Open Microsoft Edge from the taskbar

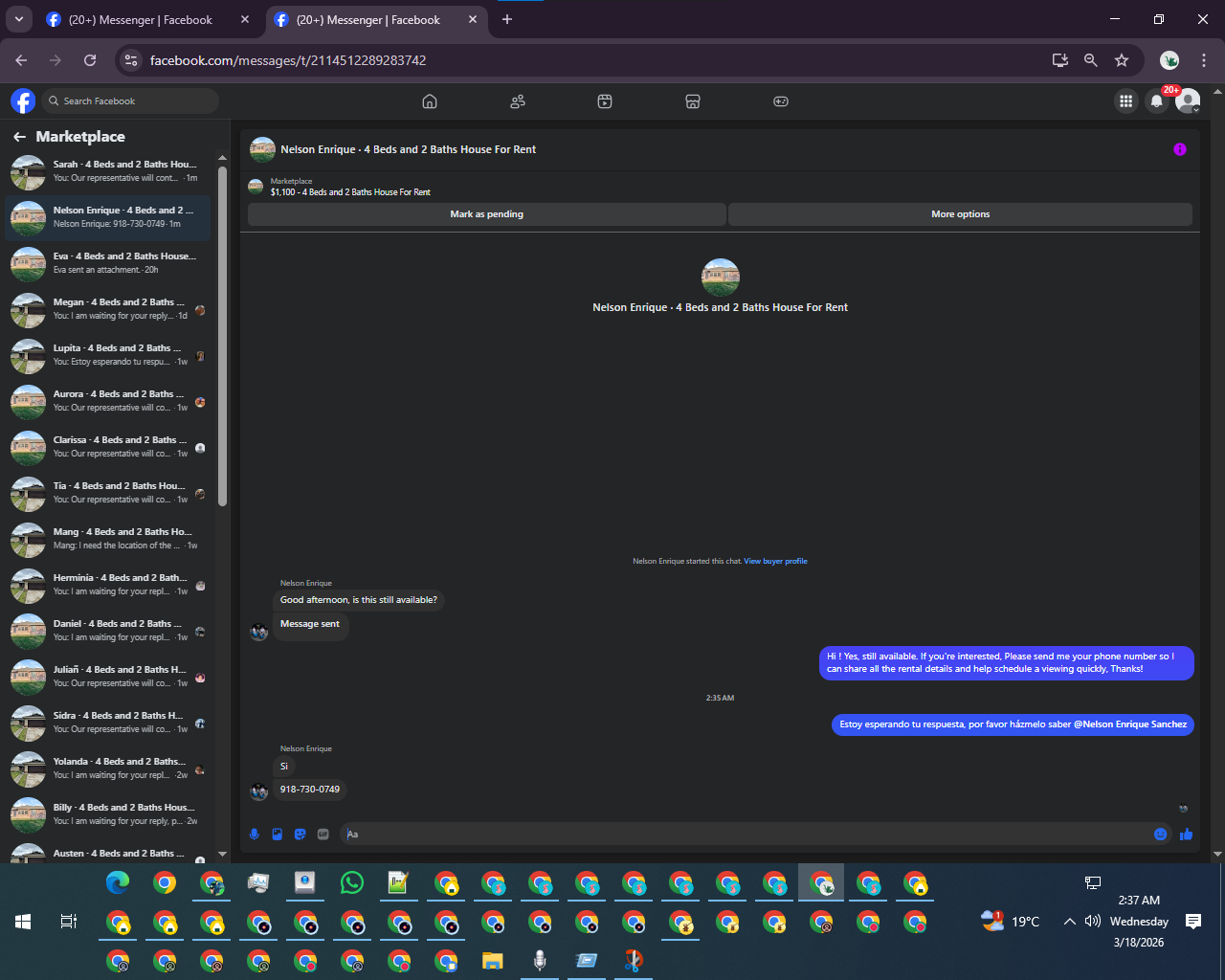118,882
